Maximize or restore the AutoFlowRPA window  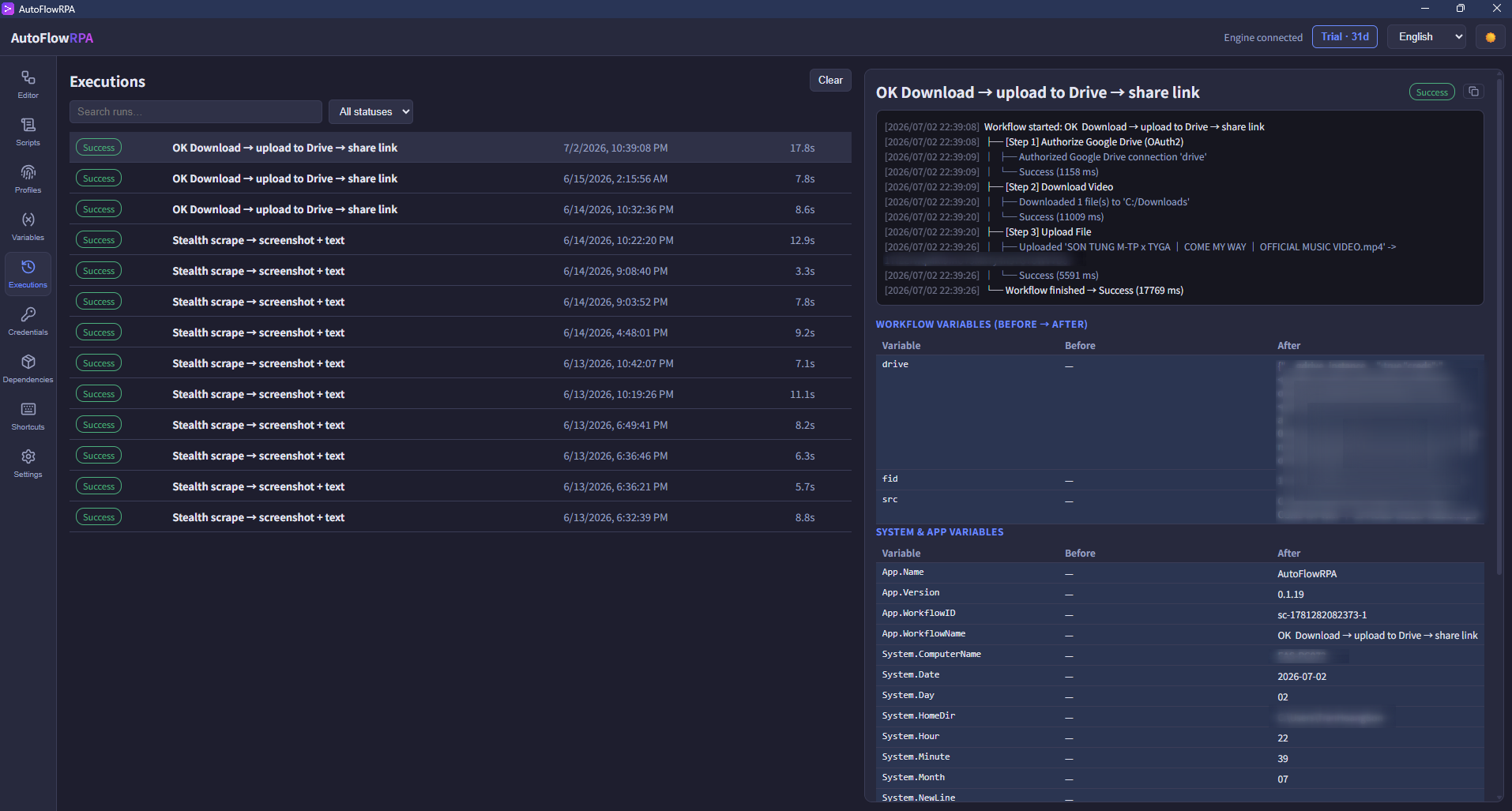(1460, 9)
